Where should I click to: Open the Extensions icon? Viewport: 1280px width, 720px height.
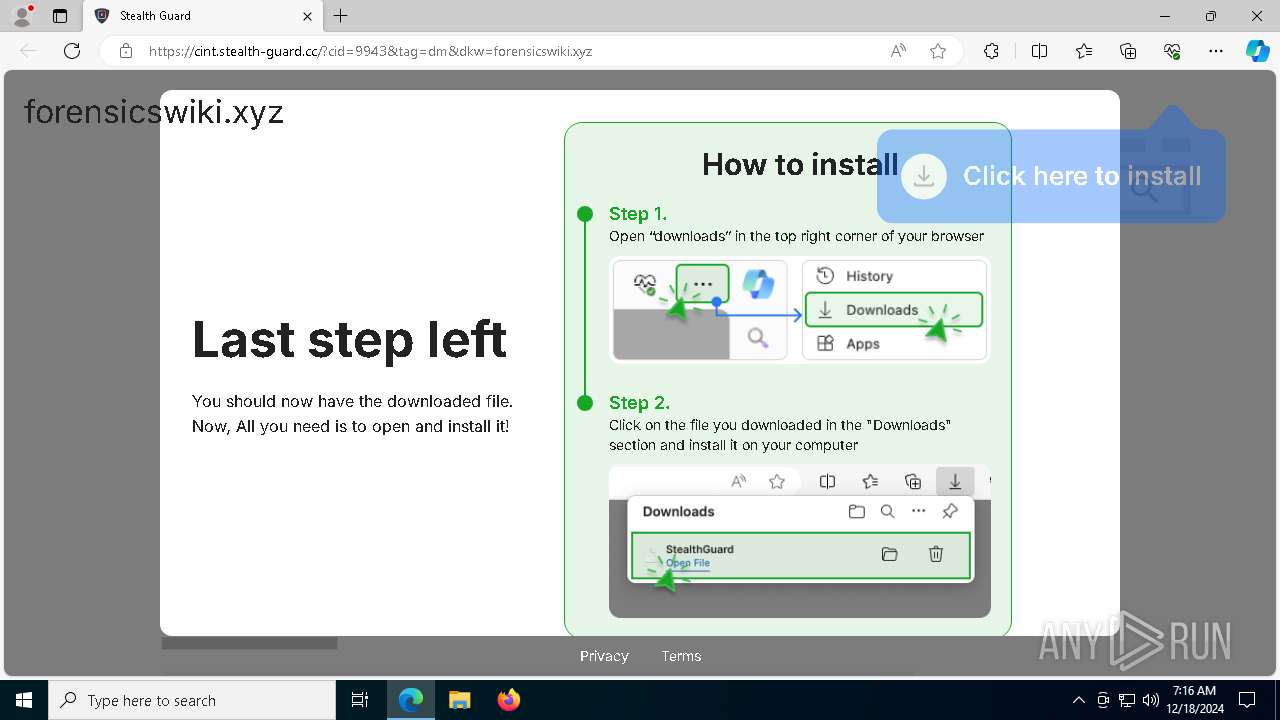(991, 51)
